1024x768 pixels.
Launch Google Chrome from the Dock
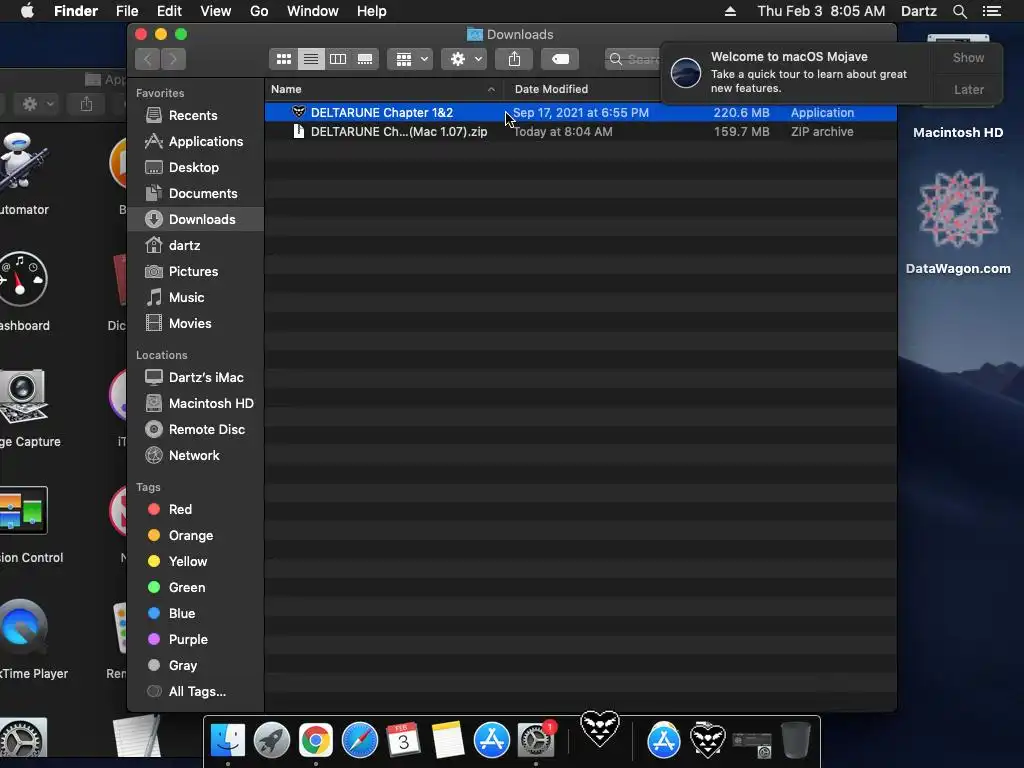[316, 740]
